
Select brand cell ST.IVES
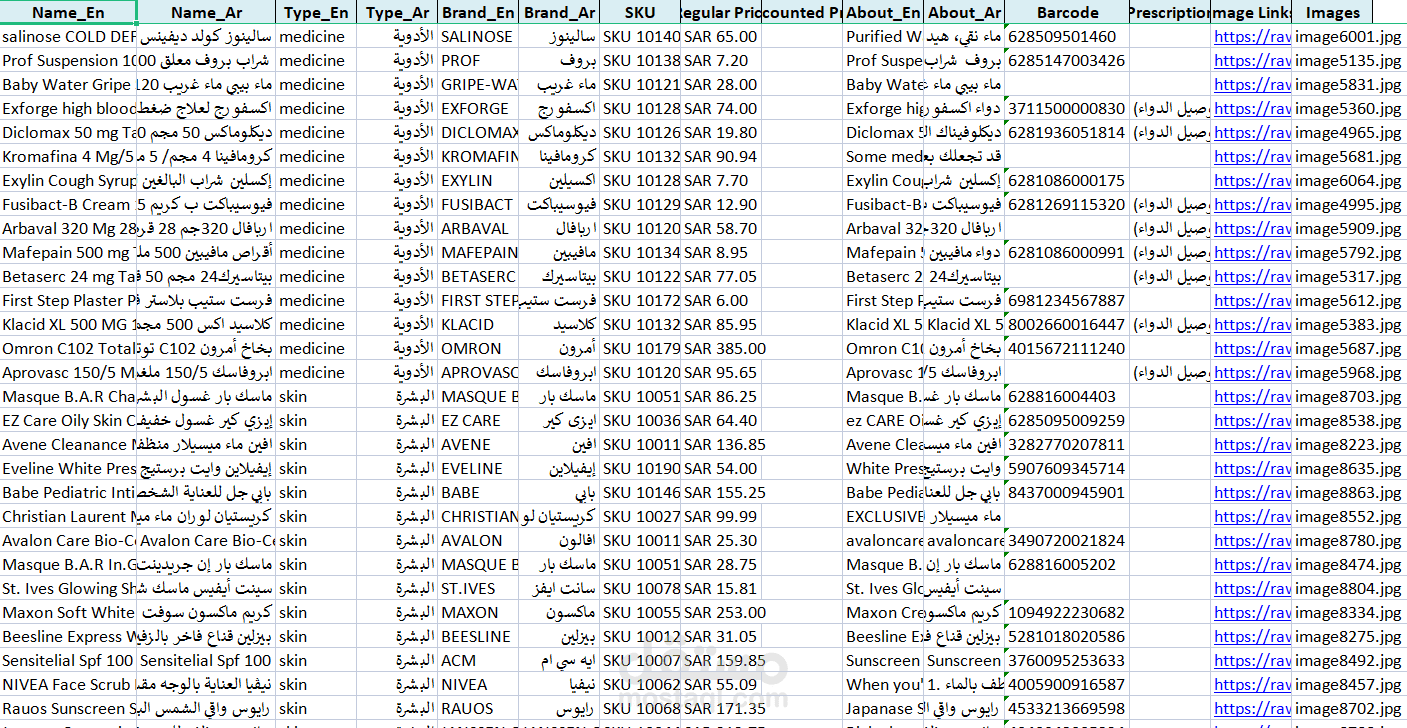click(x=478, y=589)
